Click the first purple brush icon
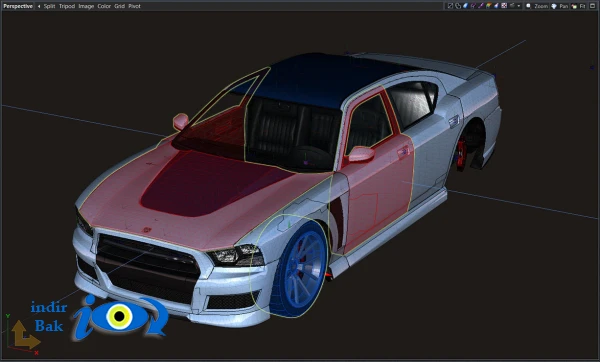Image resolution: width=600 pixels, height=362 pixels. [473, 6]
